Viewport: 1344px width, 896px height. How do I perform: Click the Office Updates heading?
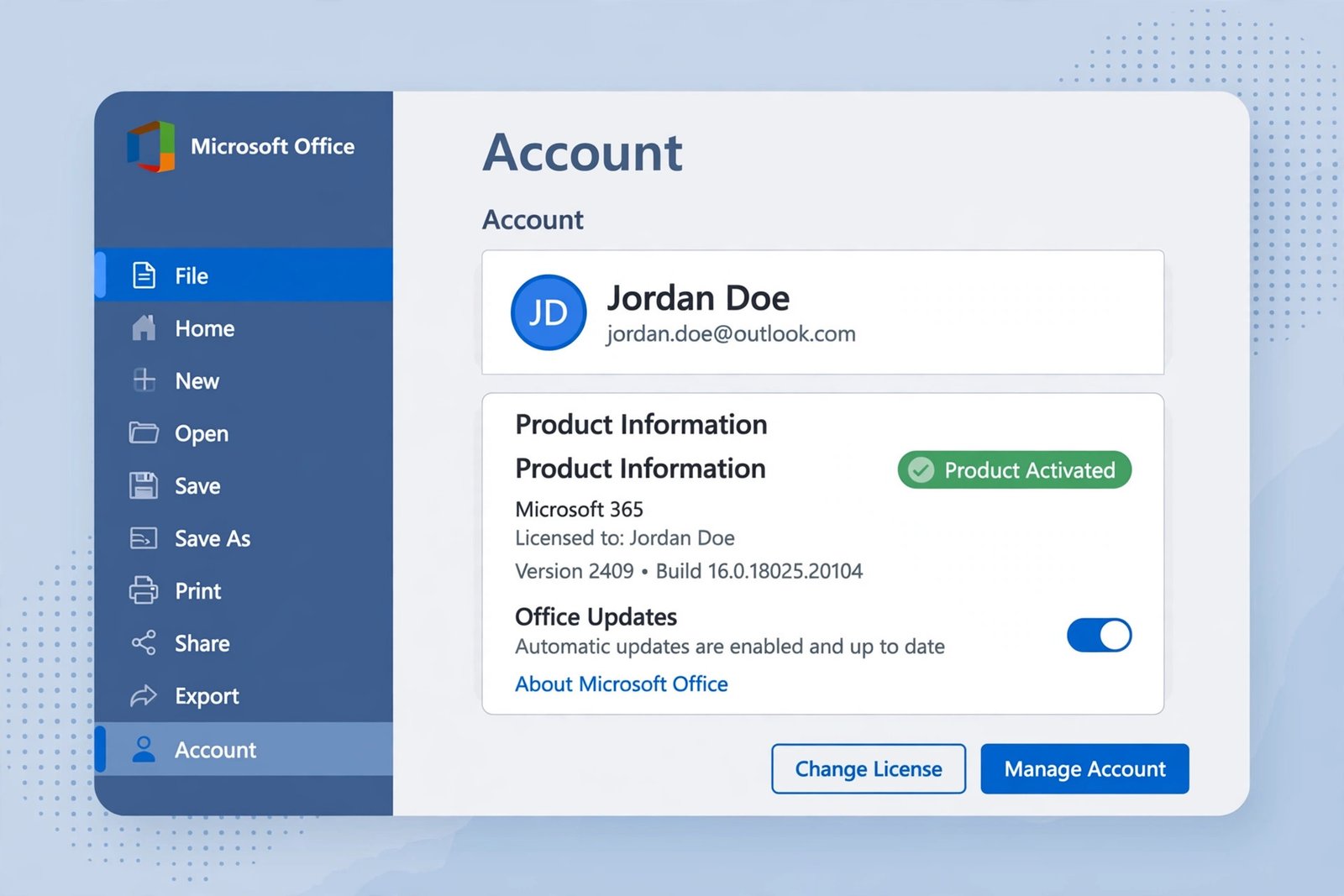[x=596, y=617]
